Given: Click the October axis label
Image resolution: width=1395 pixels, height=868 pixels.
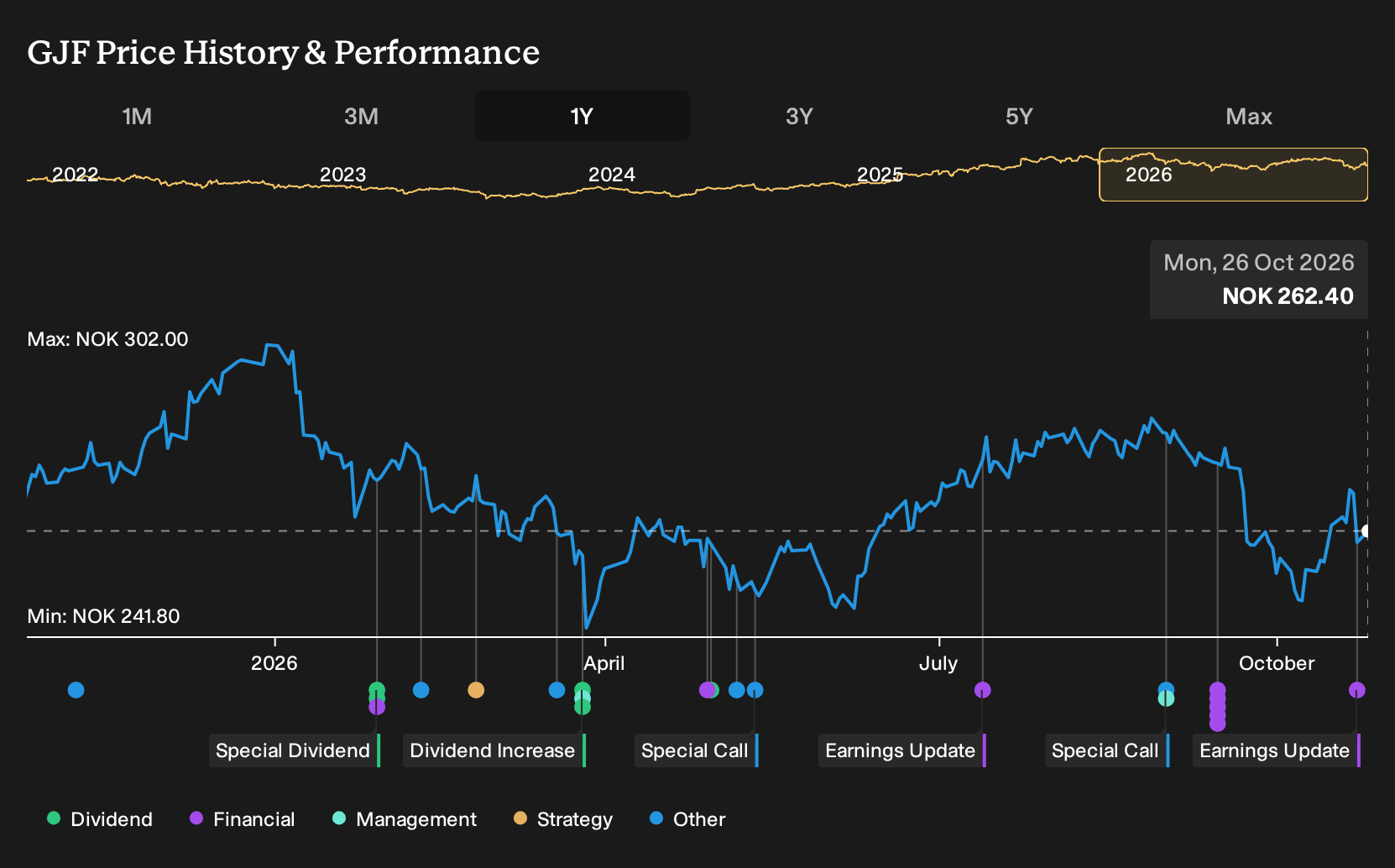Looking at the screenshot, I should click(x=1277, y=663).
